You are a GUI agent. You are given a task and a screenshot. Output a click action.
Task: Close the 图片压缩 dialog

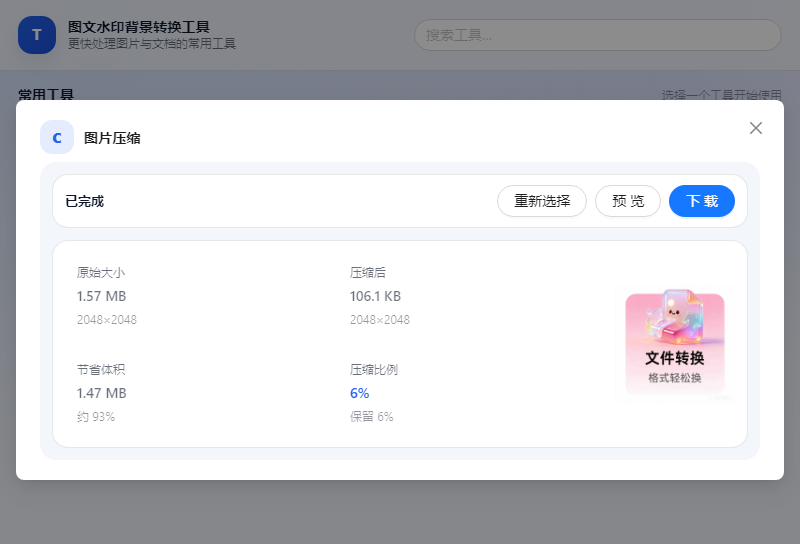point(756,128)
